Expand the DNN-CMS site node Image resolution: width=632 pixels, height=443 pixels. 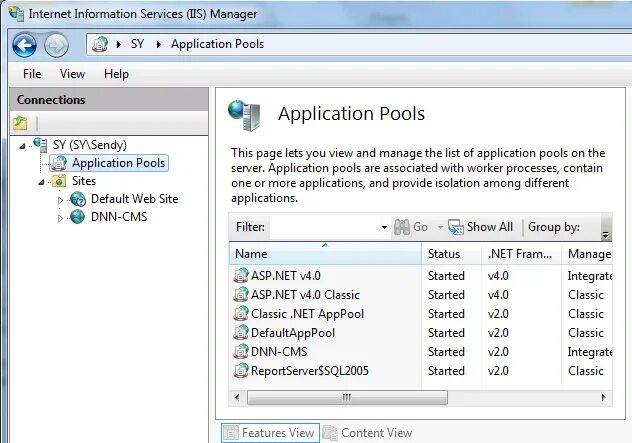pyautogui.click(x=60, y=218)
